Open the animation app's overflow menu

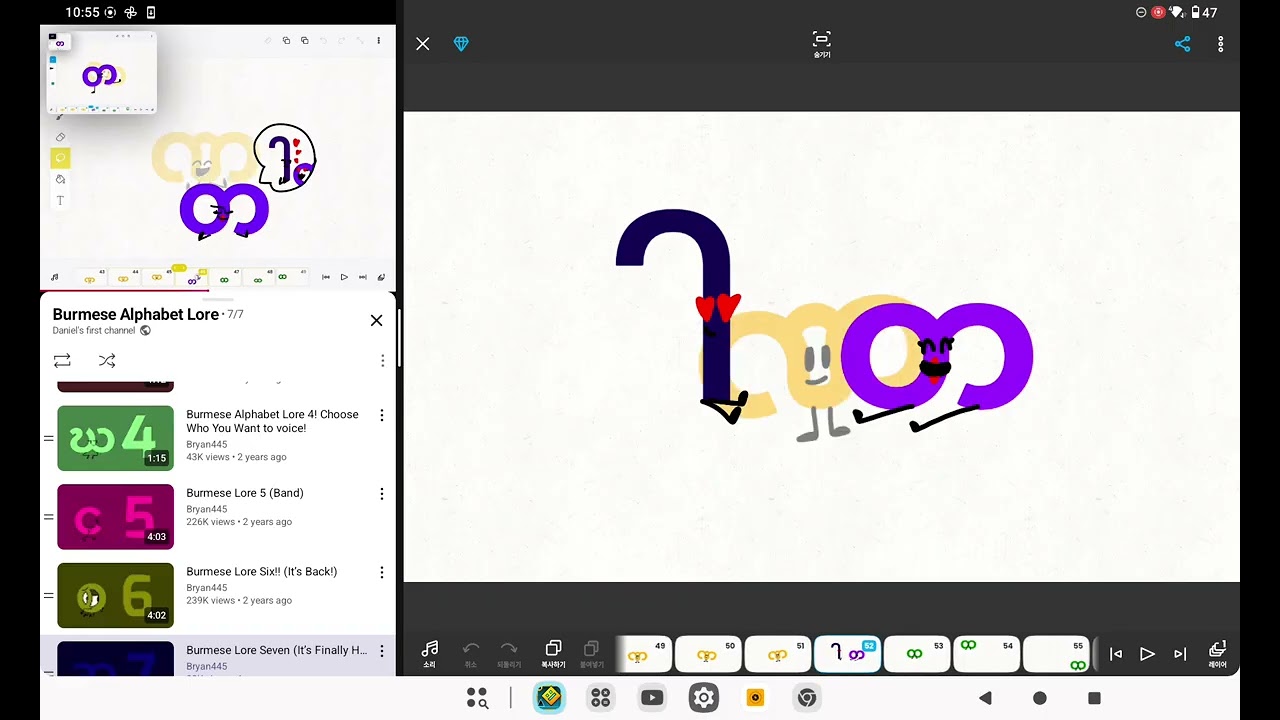(1220, 44)
